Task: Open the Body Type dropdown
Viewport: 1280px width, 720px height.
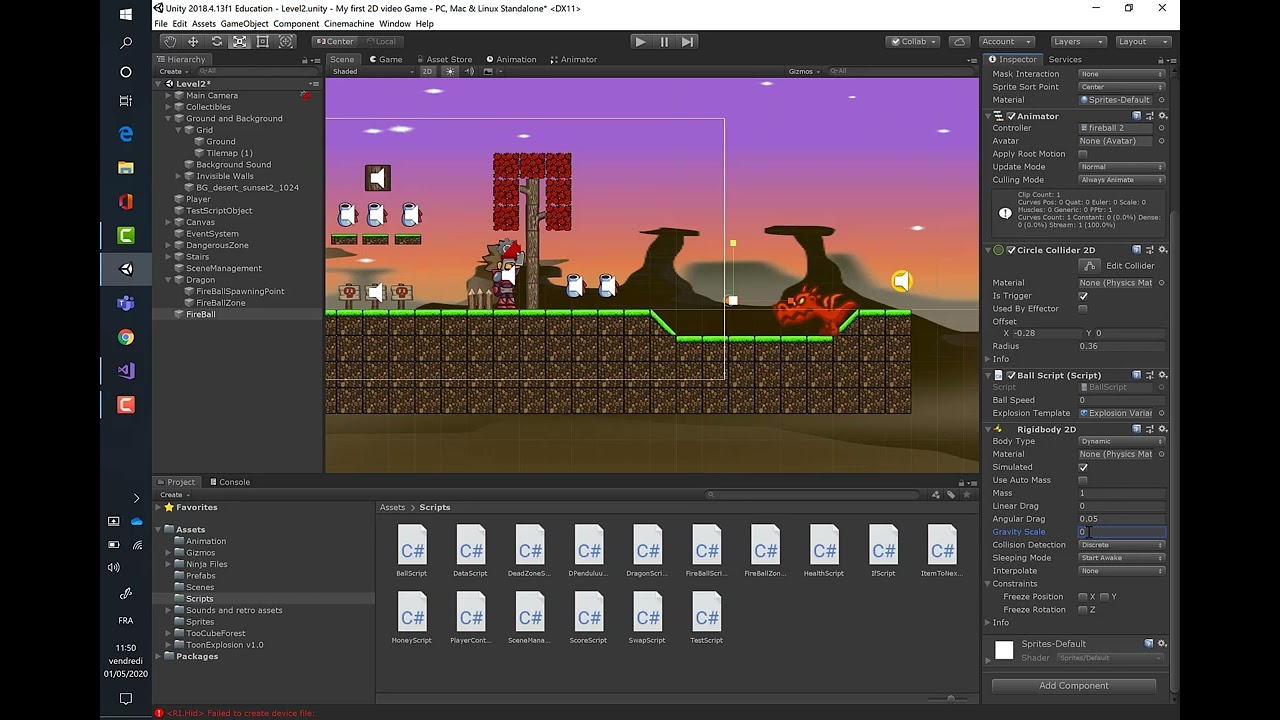Action: click(1121, 441)
